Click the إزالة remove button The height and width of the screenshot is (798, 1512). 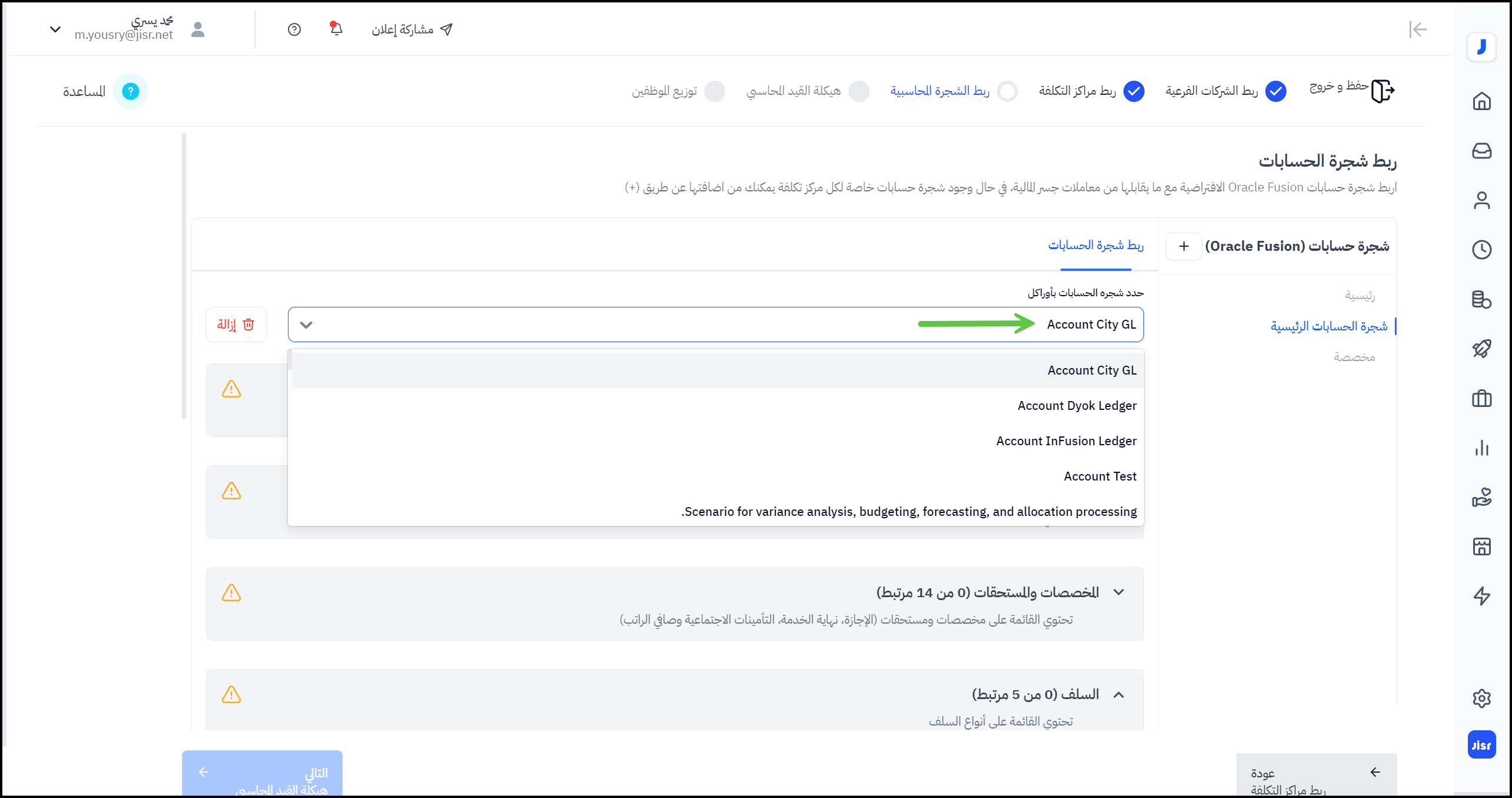click(x=236, y=325)
